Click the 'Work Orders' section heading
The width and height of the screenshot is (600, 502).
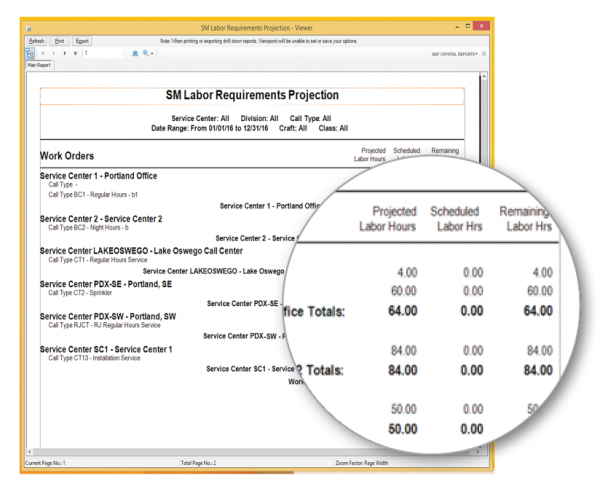67,156
